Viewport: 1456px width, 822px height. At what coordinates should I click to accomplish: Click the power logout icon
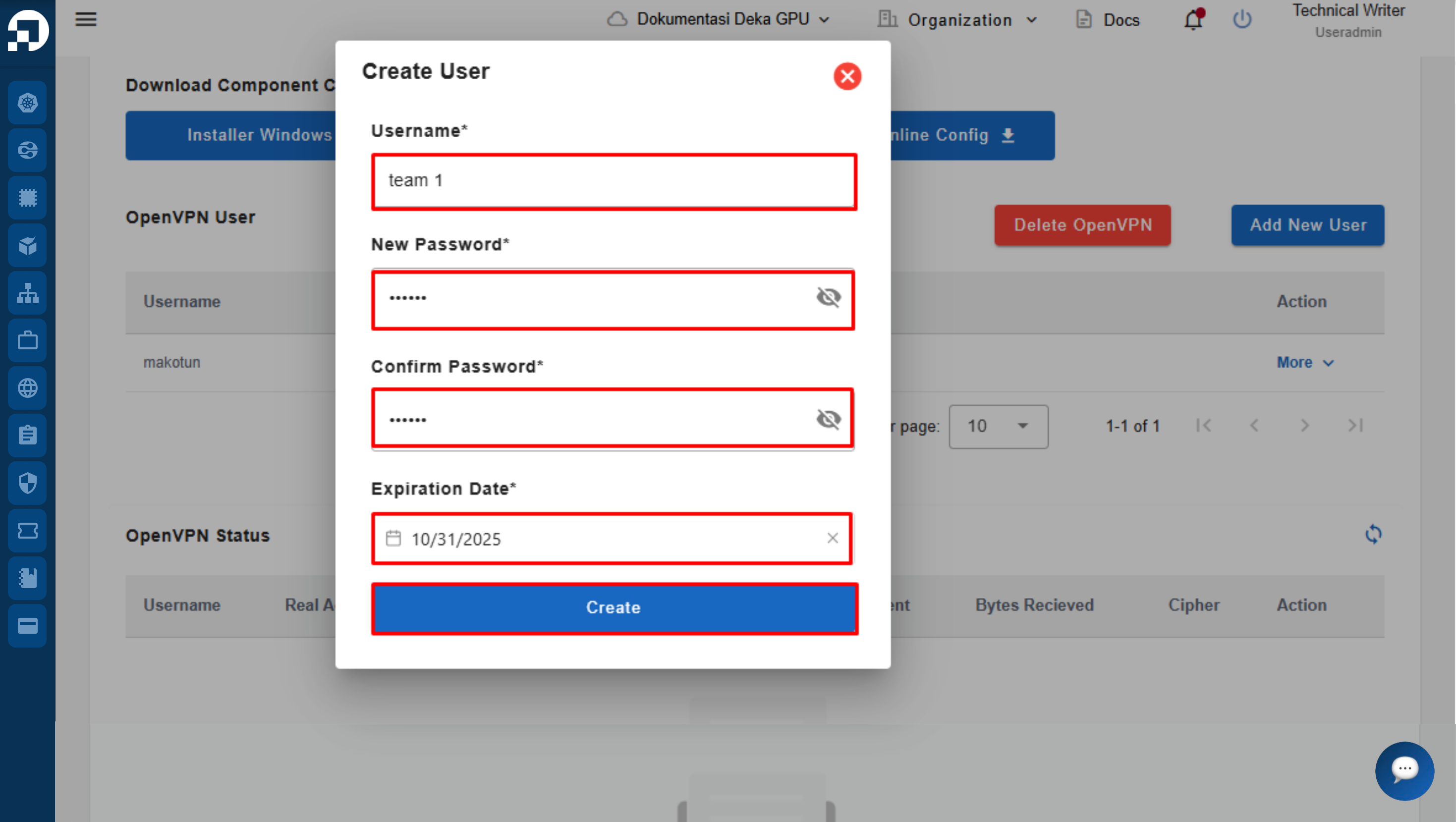tap(1242, 19)
